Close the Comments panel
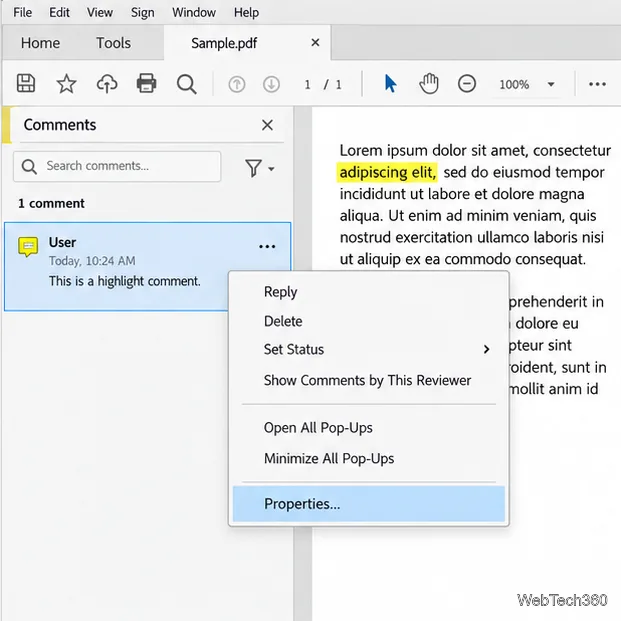Image resolution: width=621 pixels, height=621 pixels. (x=267, y=125)
